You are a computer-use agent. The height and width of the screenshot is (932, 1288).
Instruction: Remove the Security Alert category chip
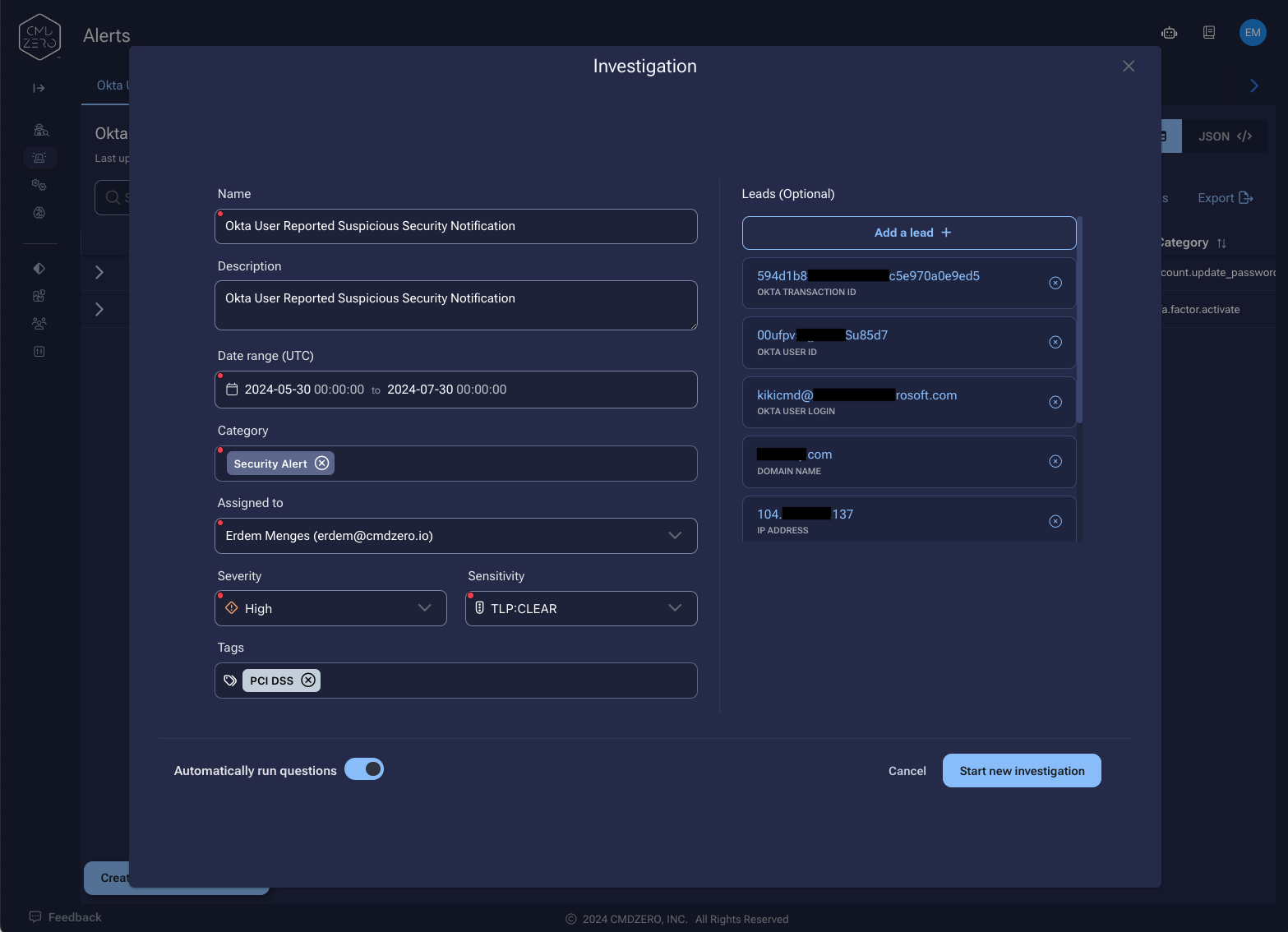(322, 464)
